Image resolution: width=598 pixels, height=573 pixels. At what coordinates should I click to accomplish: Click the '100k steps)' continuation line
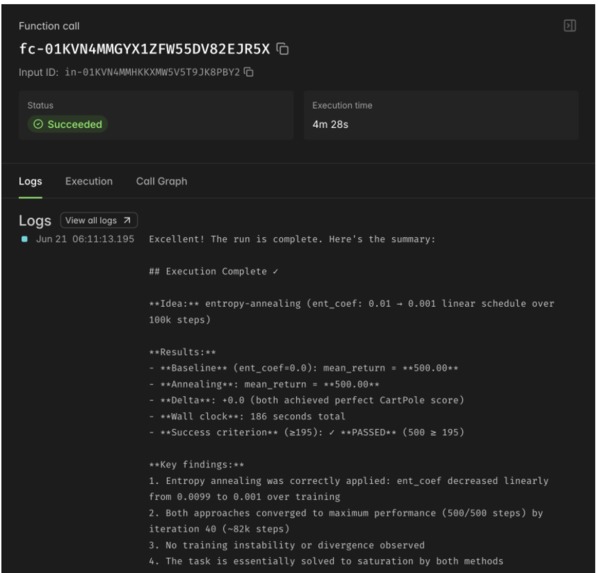[x=180, y=320]
